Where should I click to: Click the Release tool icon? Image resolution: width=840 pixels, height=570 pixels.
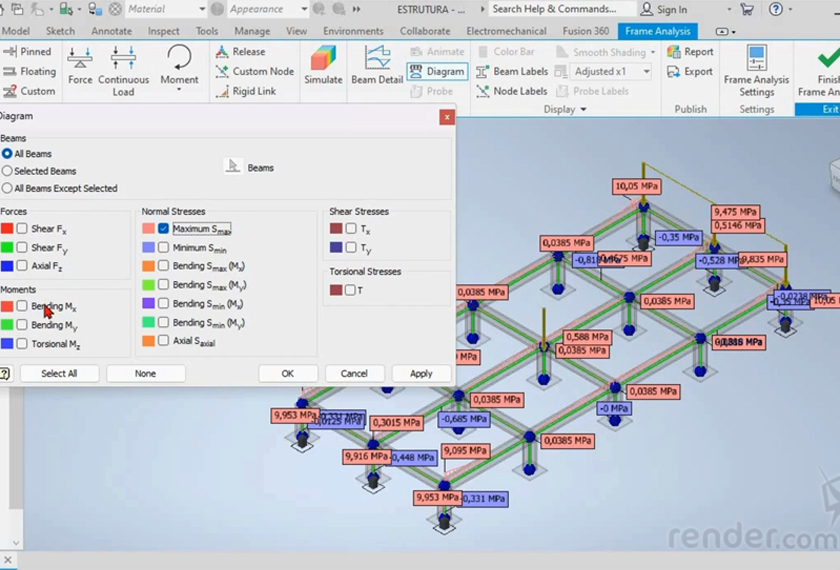(x=222, y=52)
